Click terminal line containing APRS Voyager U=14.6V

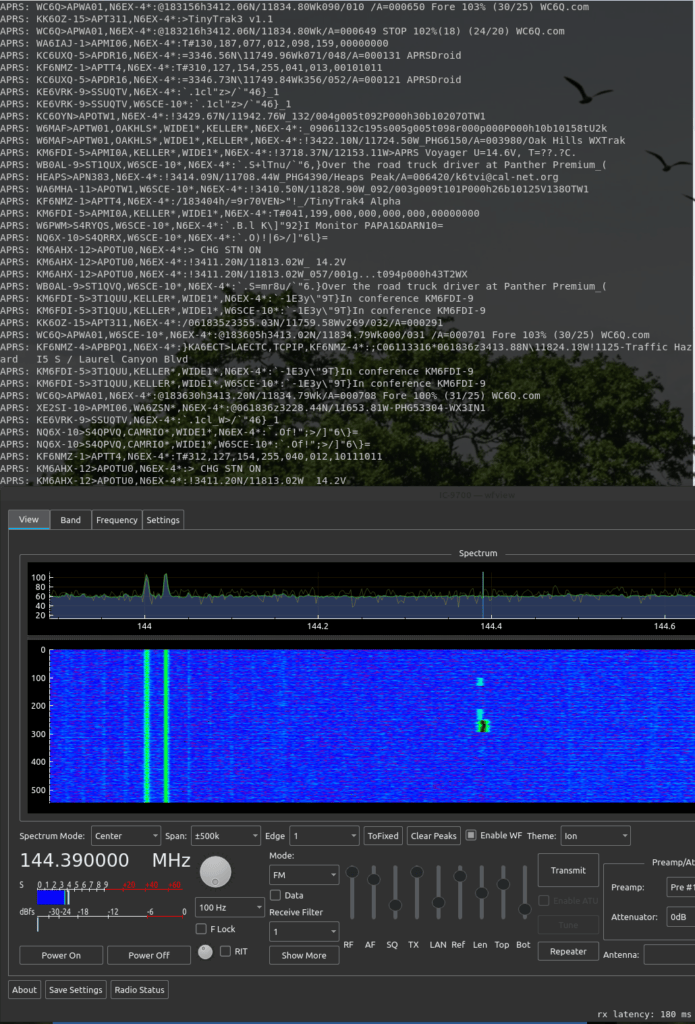click(x=288, y=153)
